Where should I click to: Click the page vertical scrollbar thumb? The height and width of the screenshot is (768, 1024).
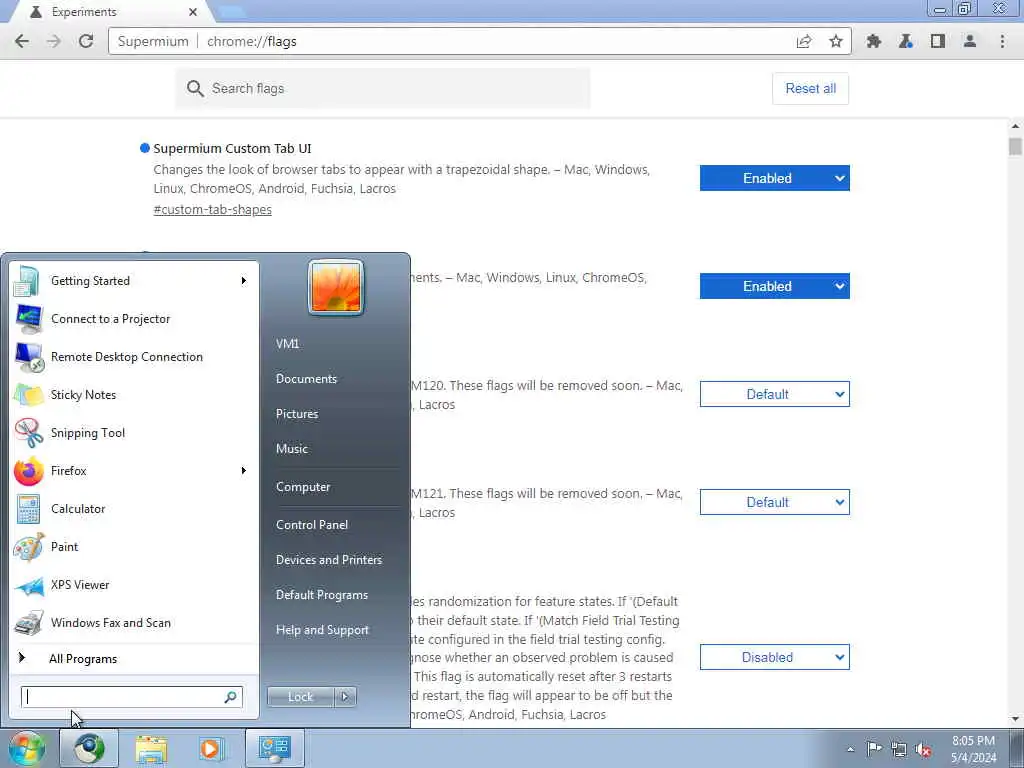coord(1015,146)
